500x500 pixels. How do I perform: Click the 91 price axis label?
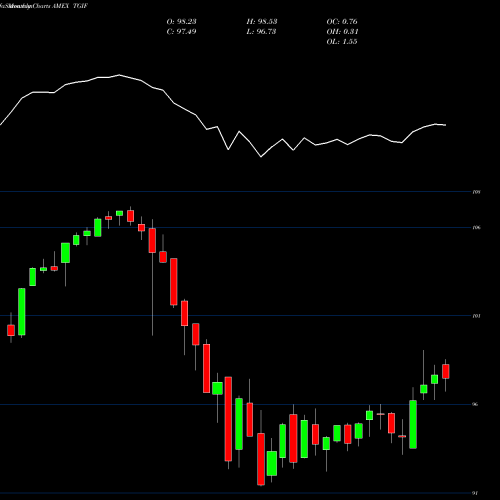pyautogui.click(x=475, y=493)
